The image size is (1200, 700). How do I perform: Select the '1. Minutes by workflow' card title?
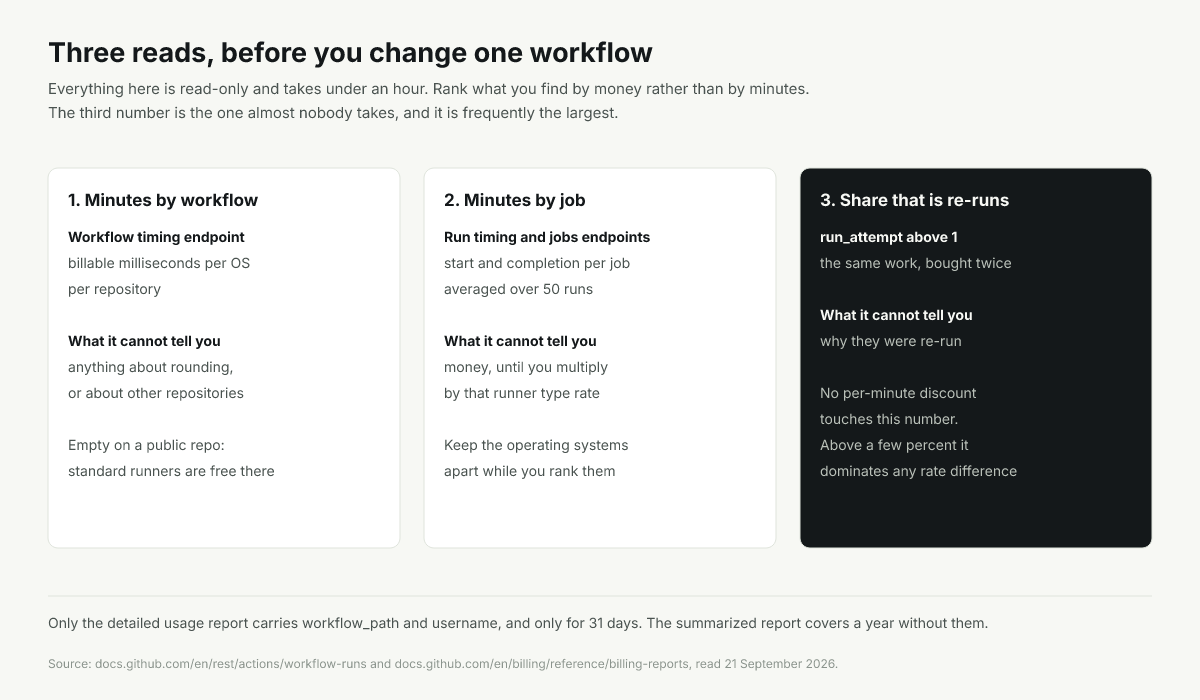point(163,200)
